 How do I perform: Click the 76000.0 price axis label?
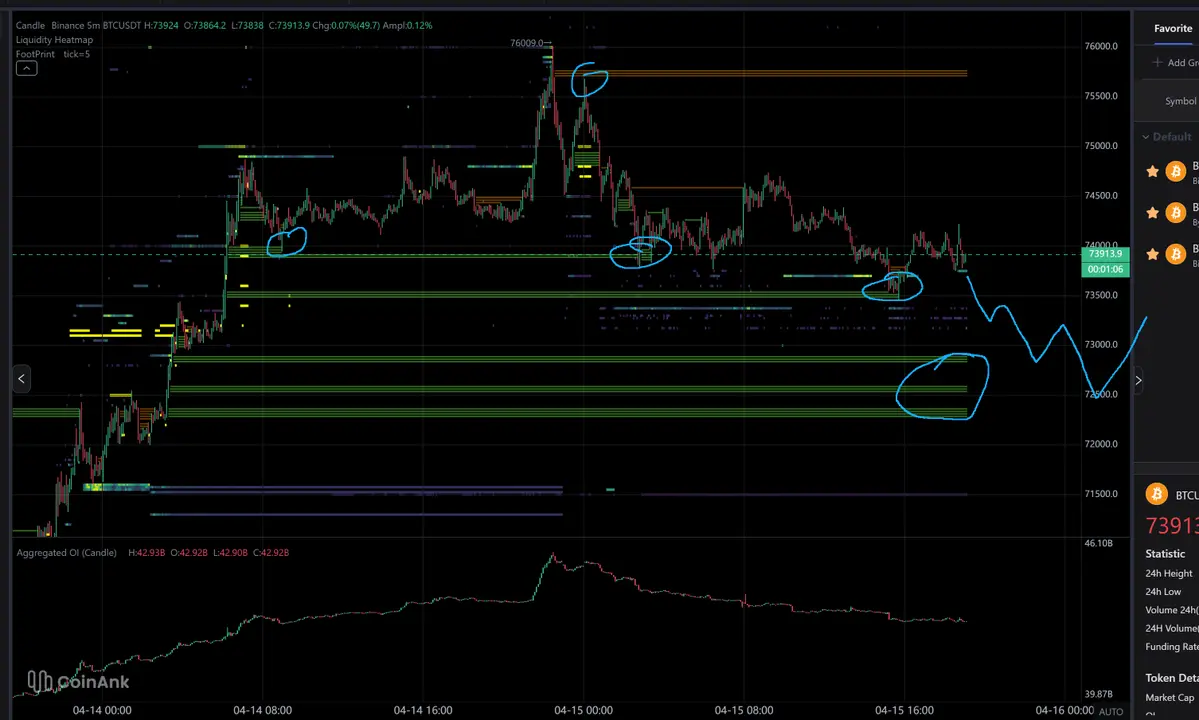1100,46
